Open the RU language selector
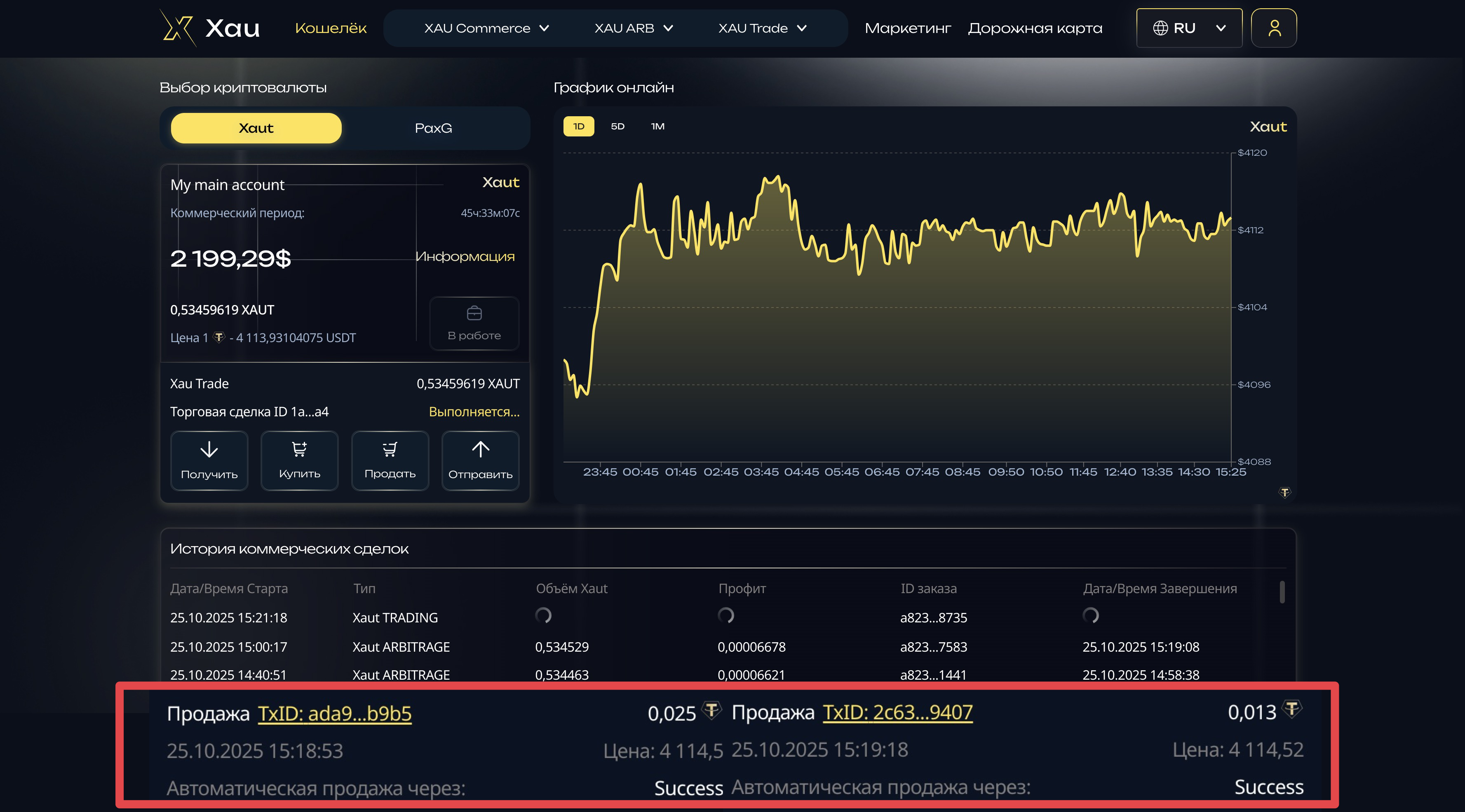The height and width of the screenshot is (812, 1465). coord(1188,28)
